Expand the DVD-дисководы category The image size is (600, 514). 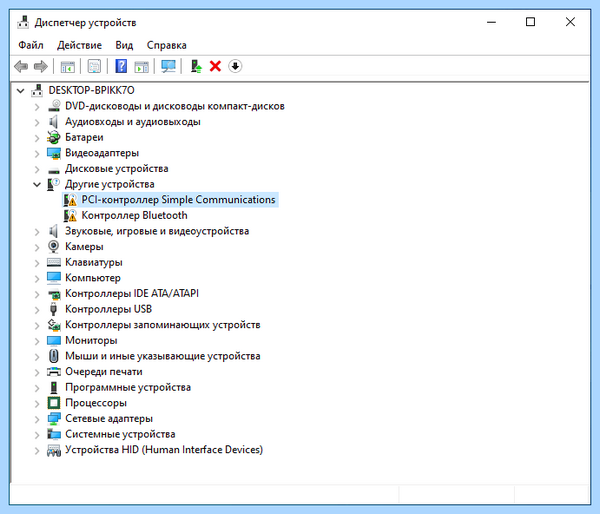37,106
